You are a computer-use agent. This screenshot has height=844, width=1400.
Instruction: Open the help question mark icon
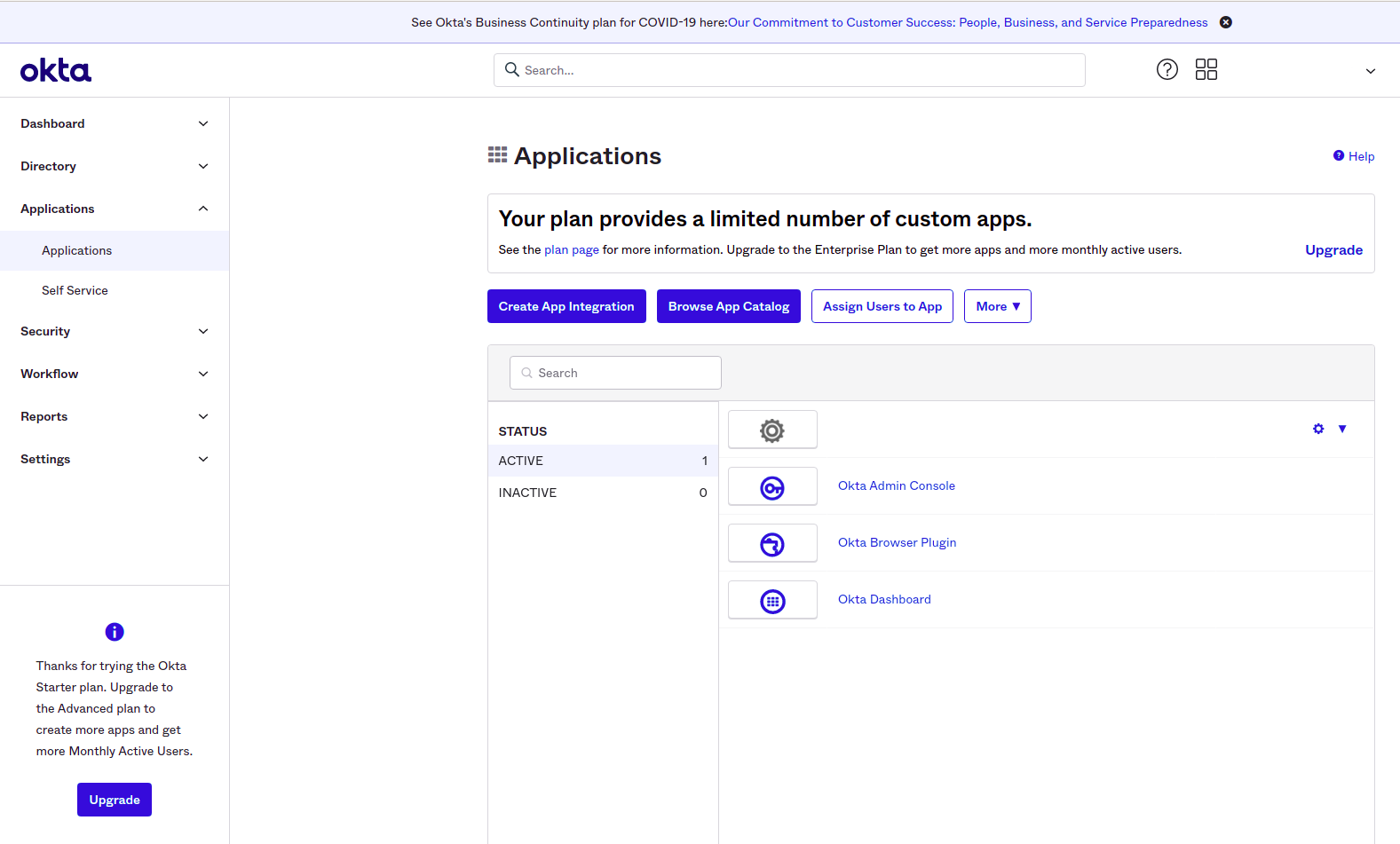1167,69
